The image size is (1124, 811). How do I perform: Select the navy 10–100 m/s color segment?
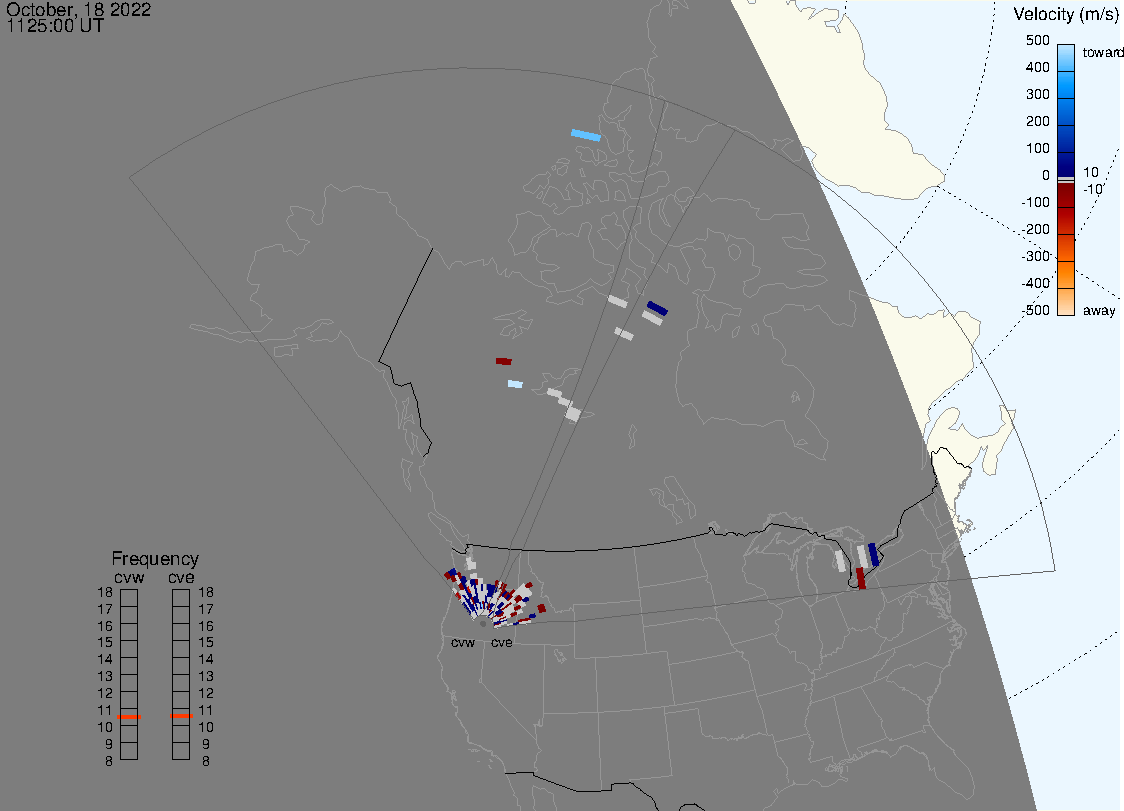1066,164
